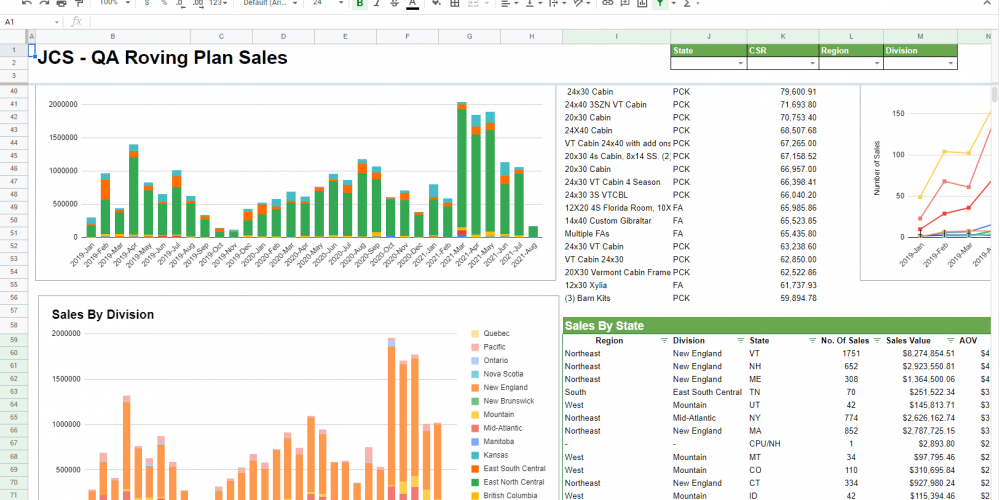
Task: Toggle strikethrough formatting
Action: click(394, 3)
